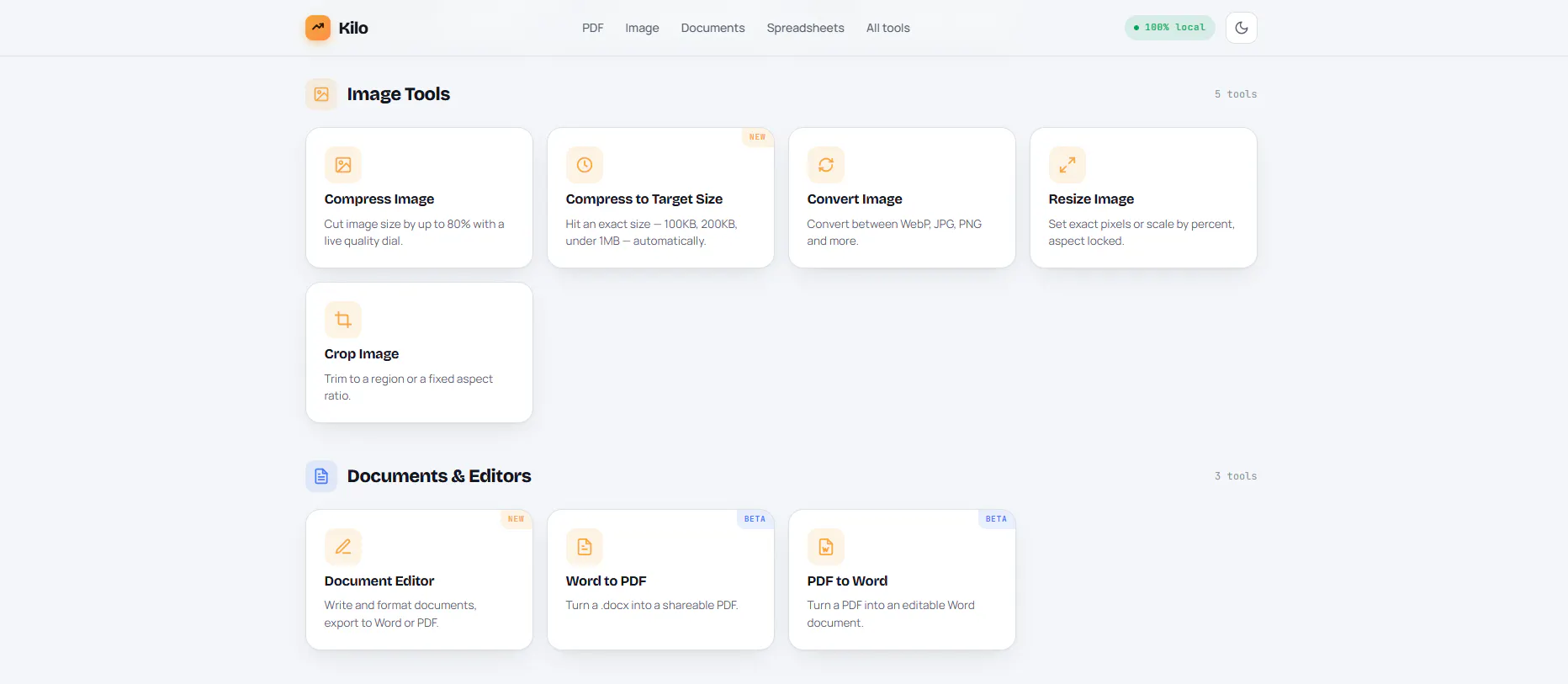The image size is (1568, 684).
Task: Click the Documents & Editors section icon
Action: (x=321, y=476)
